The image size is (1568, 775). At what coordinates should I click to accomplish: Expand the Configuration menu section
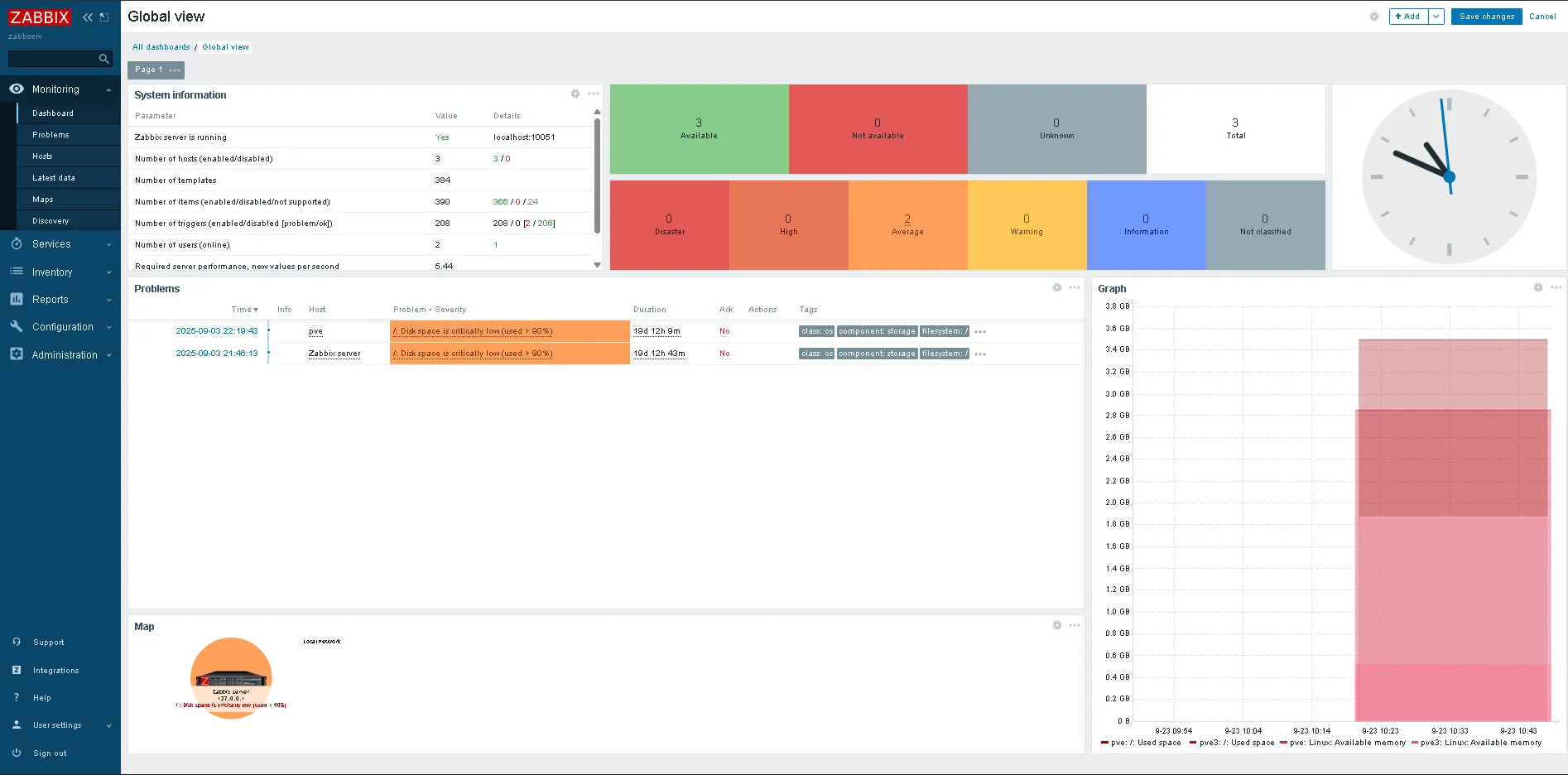(108, 327)
